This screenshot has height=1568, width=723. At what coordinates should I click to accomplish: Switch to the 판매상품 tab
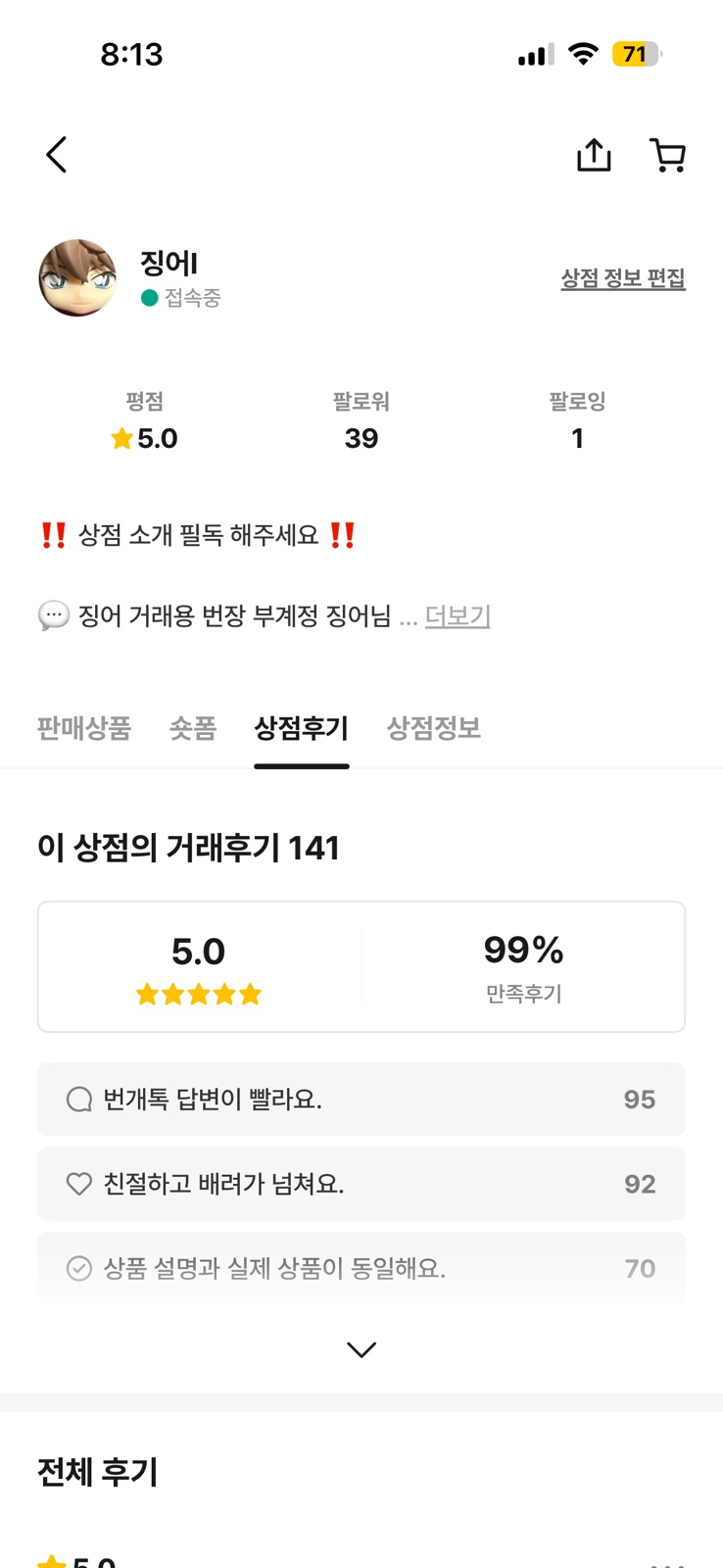[x=84, y=728]
